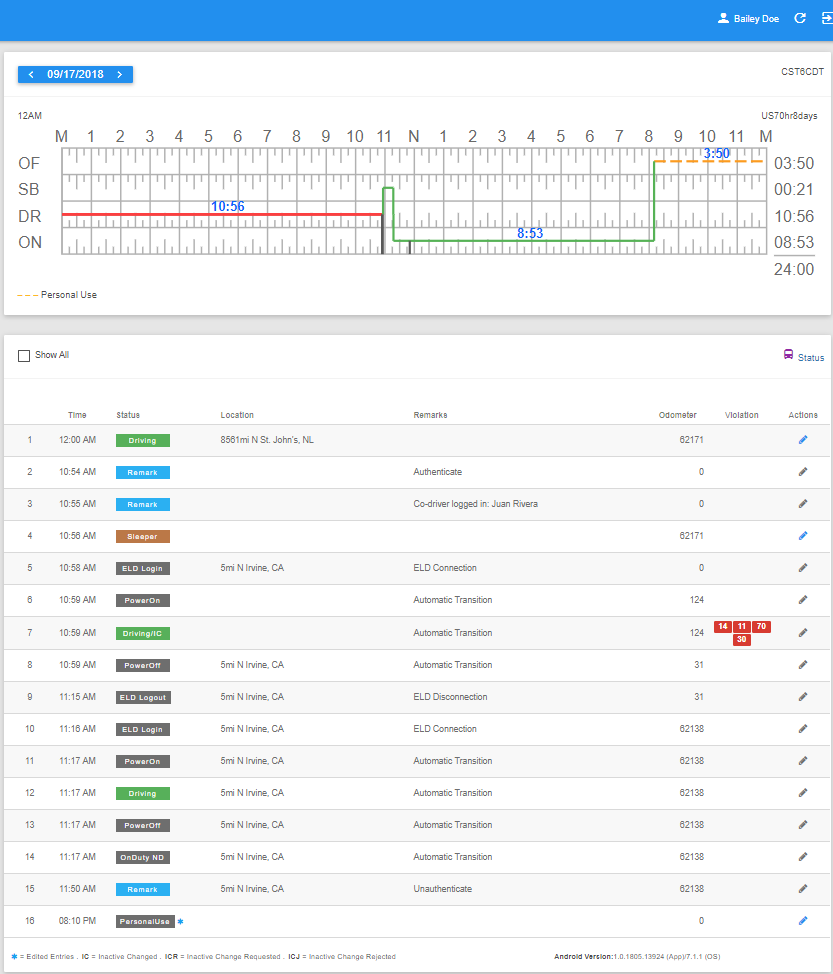This screenshot has height=974, width=833.
Task: Click the red 14 violation badge
Action: [722, 626]
